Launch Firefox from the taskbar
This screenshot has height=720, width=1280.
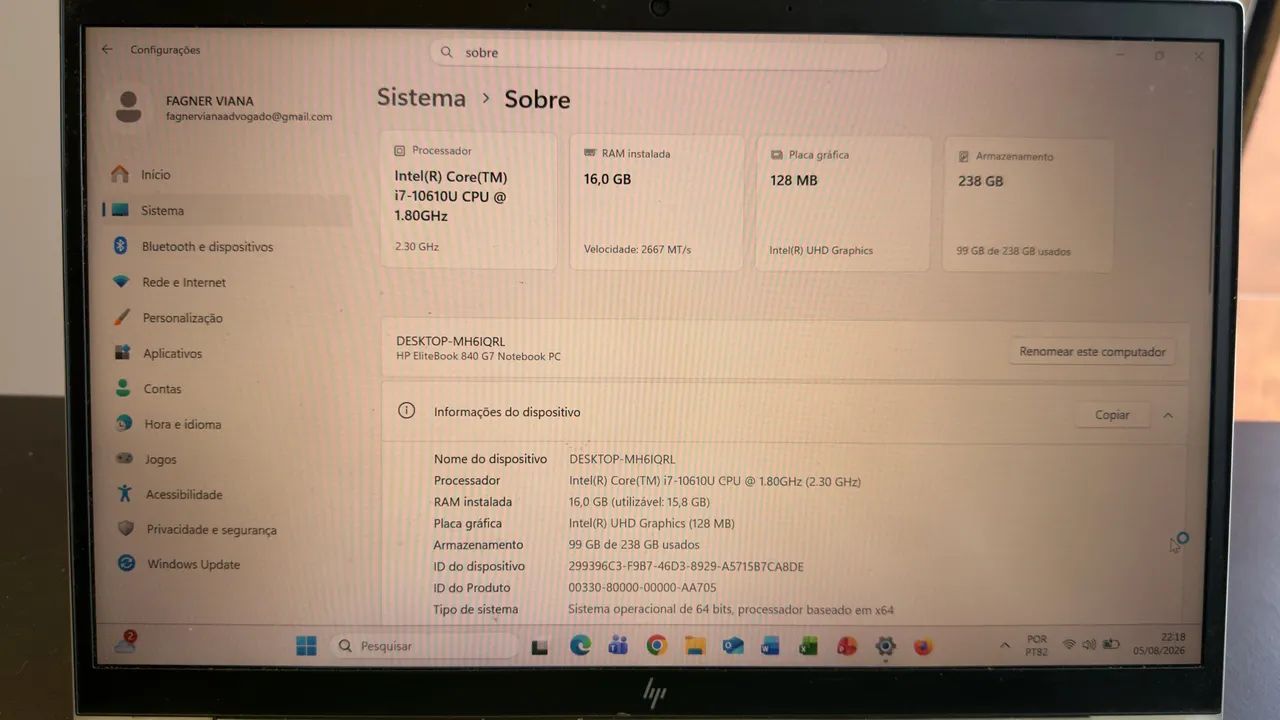[x=923, y=646]
